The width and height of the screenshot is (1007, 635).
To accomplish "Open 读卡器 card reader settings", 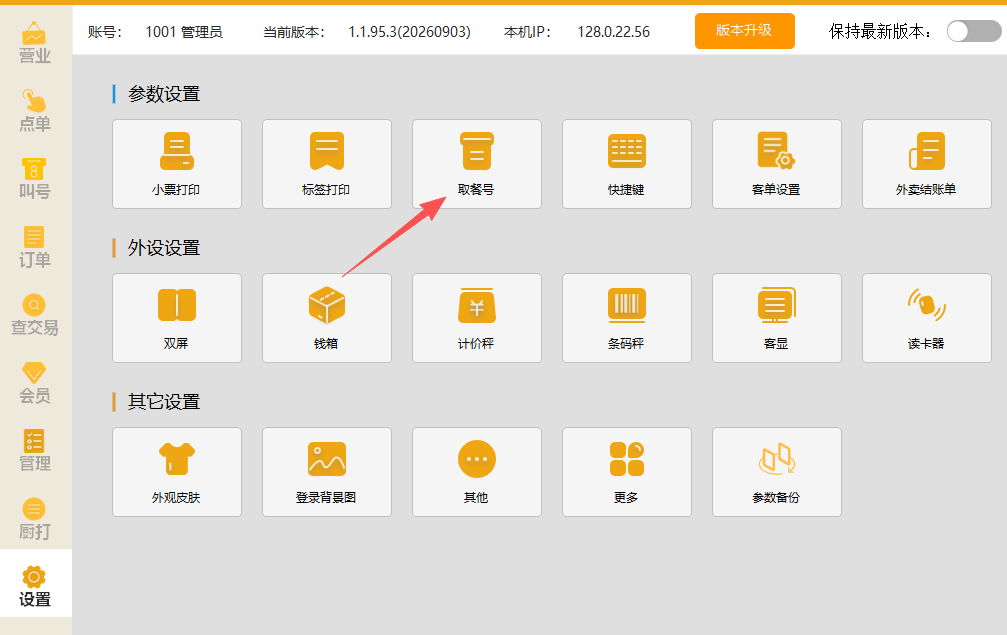I will (x=927, y=318).
